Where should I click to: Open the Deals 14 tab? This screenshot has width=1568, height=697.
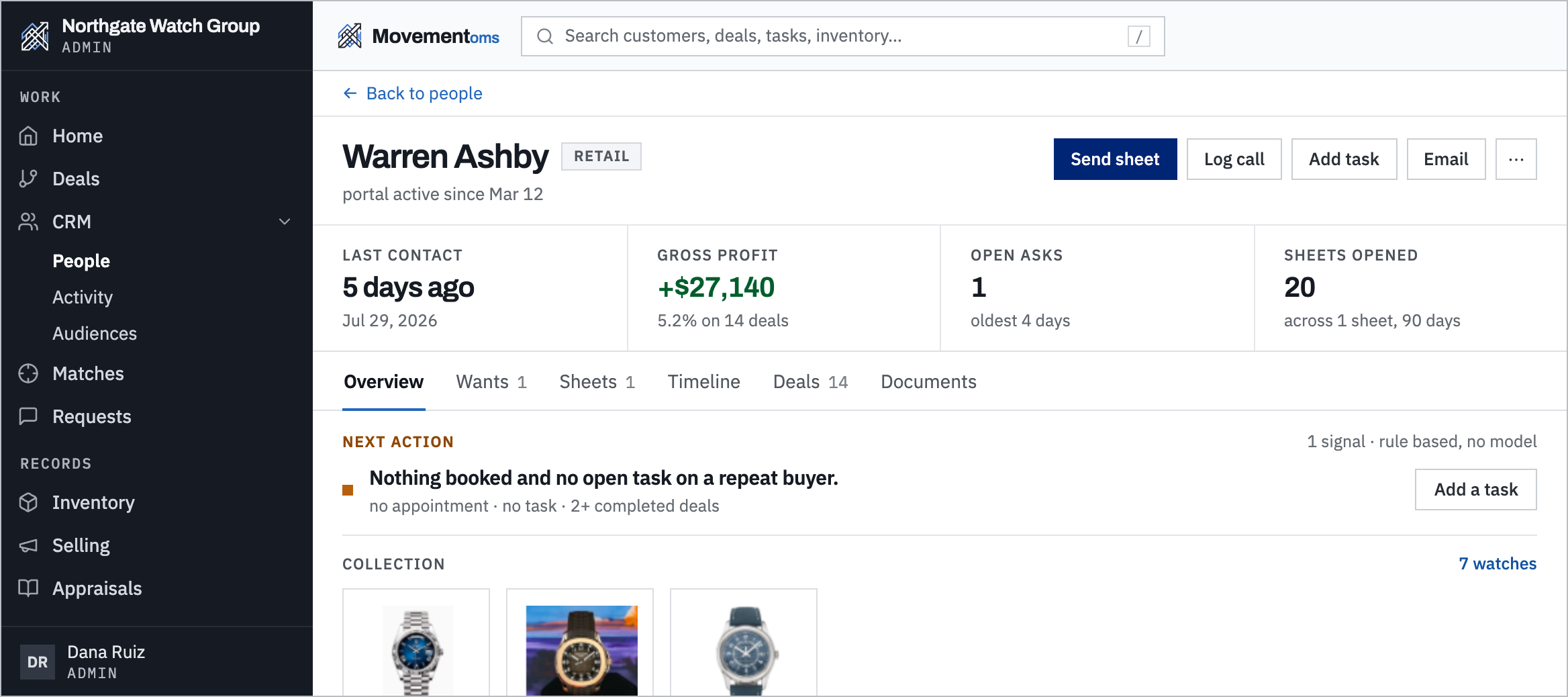pos(810,381)
